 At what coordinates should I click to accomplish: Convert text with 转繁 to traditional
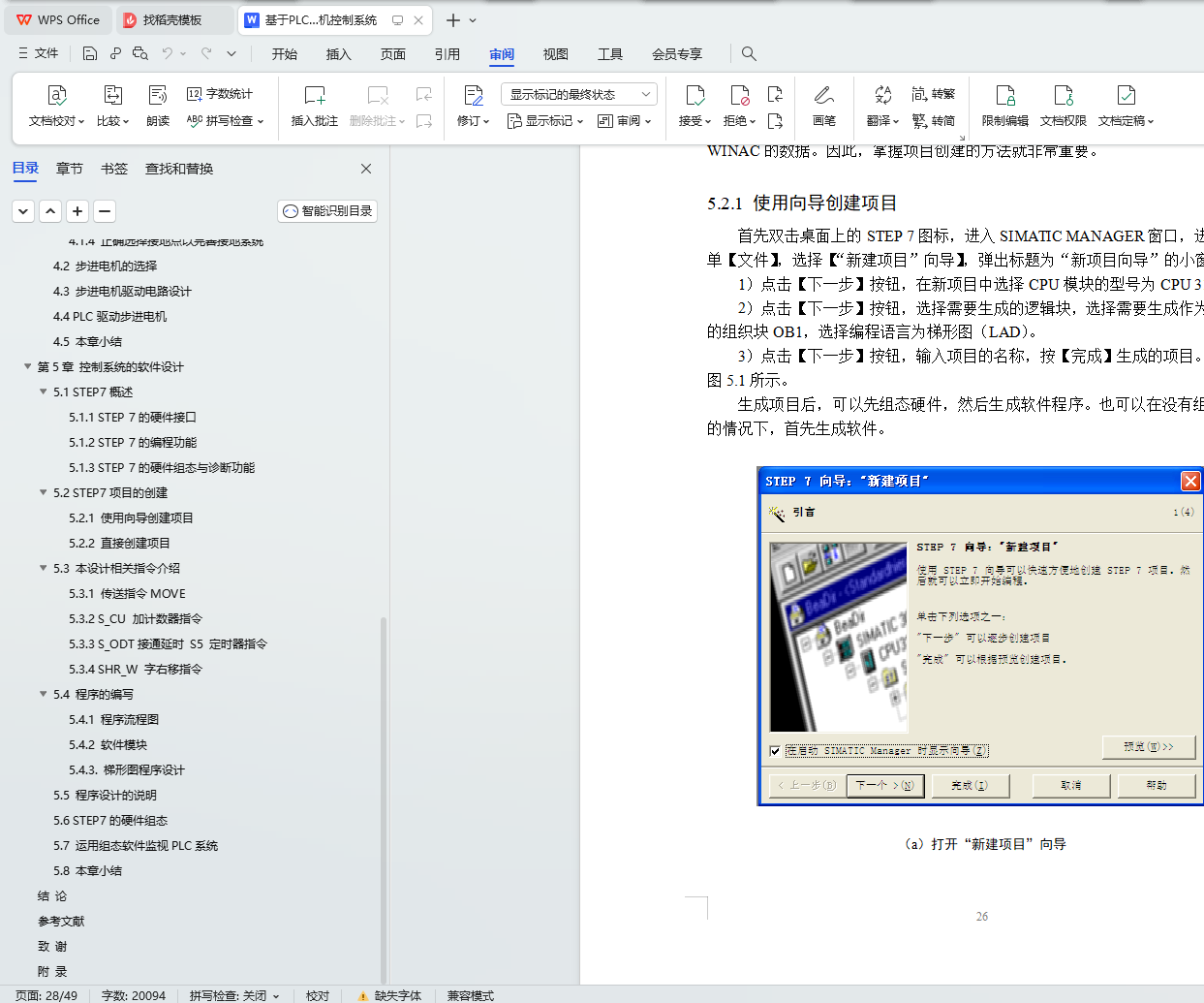pos(934,94)
